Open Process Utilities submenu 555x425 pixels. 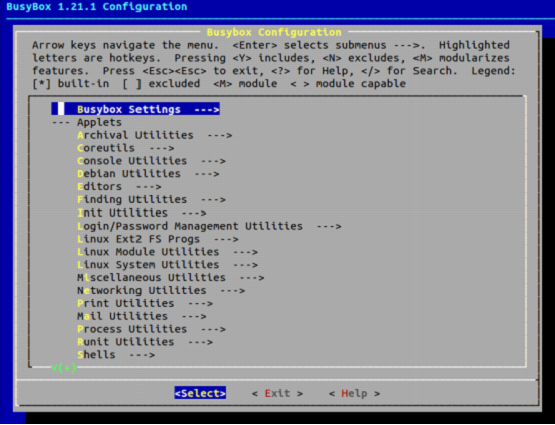(x=151, y=329)
